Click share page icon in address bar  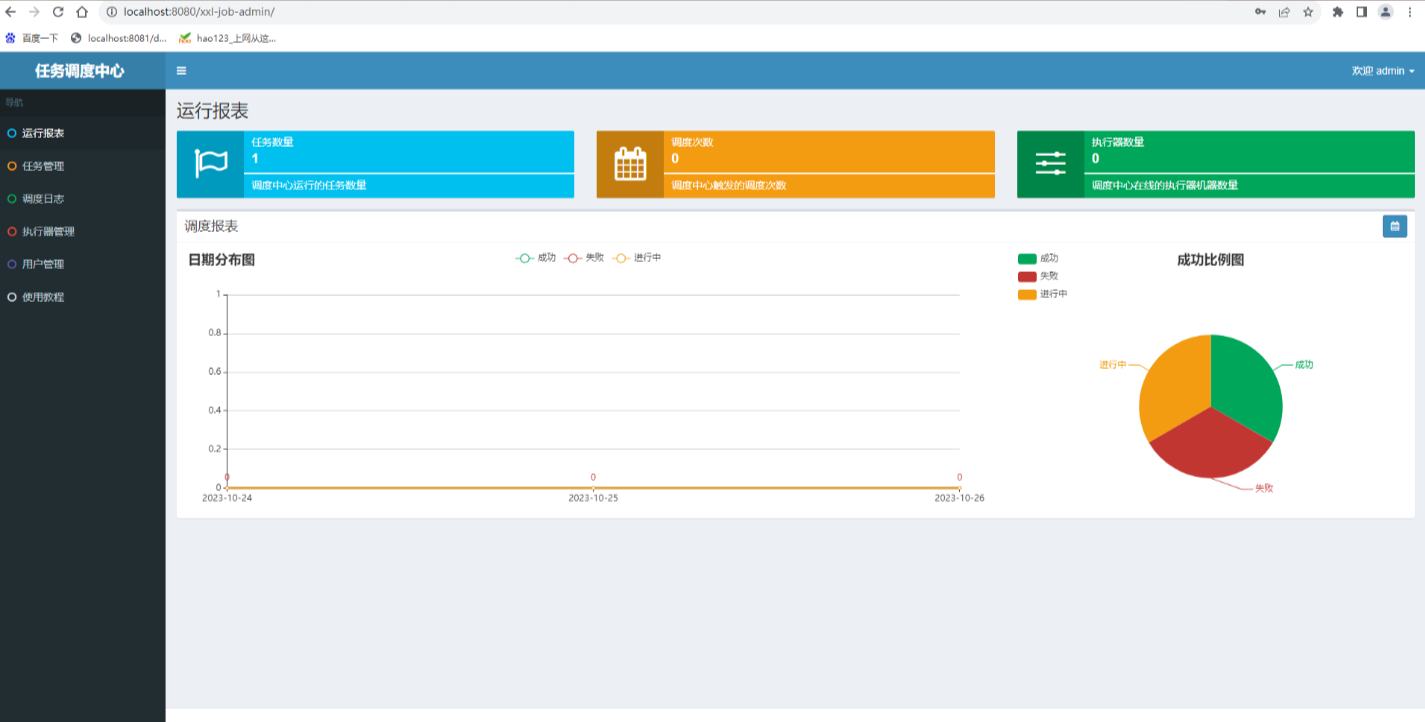pyautogui.click(x=1284, y=12)
